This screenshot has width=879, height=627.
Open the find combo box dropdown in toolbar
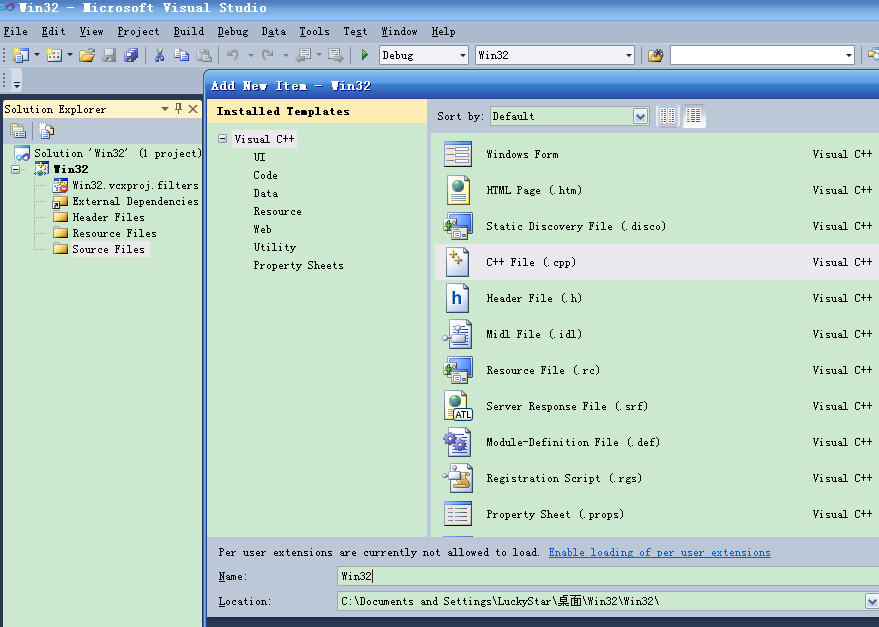[848, 55]
